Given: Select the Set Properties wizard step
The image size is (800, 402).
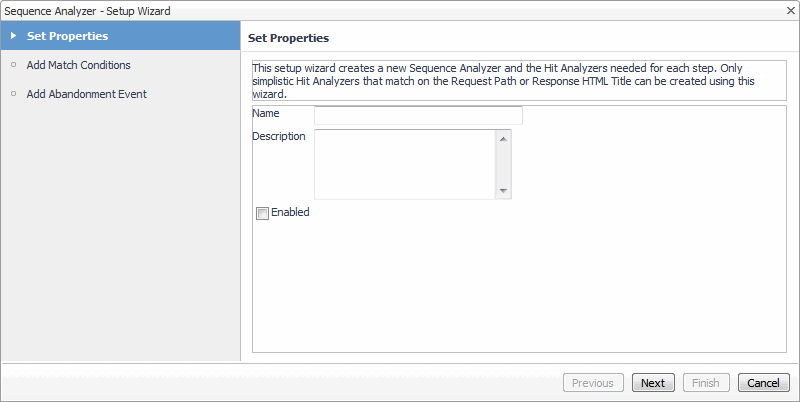Looking at the screenshot, I should click(x=68, y=37).
